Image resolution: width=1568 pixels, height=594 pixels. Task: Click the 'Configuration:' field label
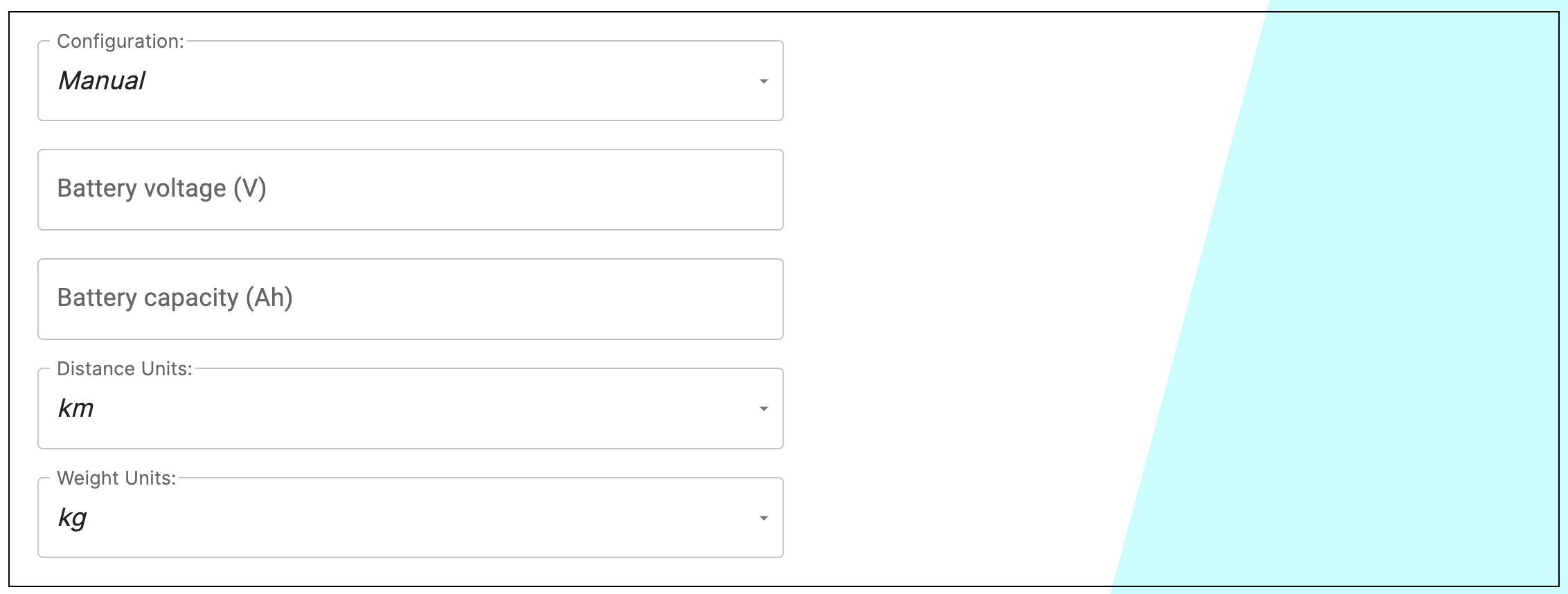pyautogui.click(x=121, y=42)
